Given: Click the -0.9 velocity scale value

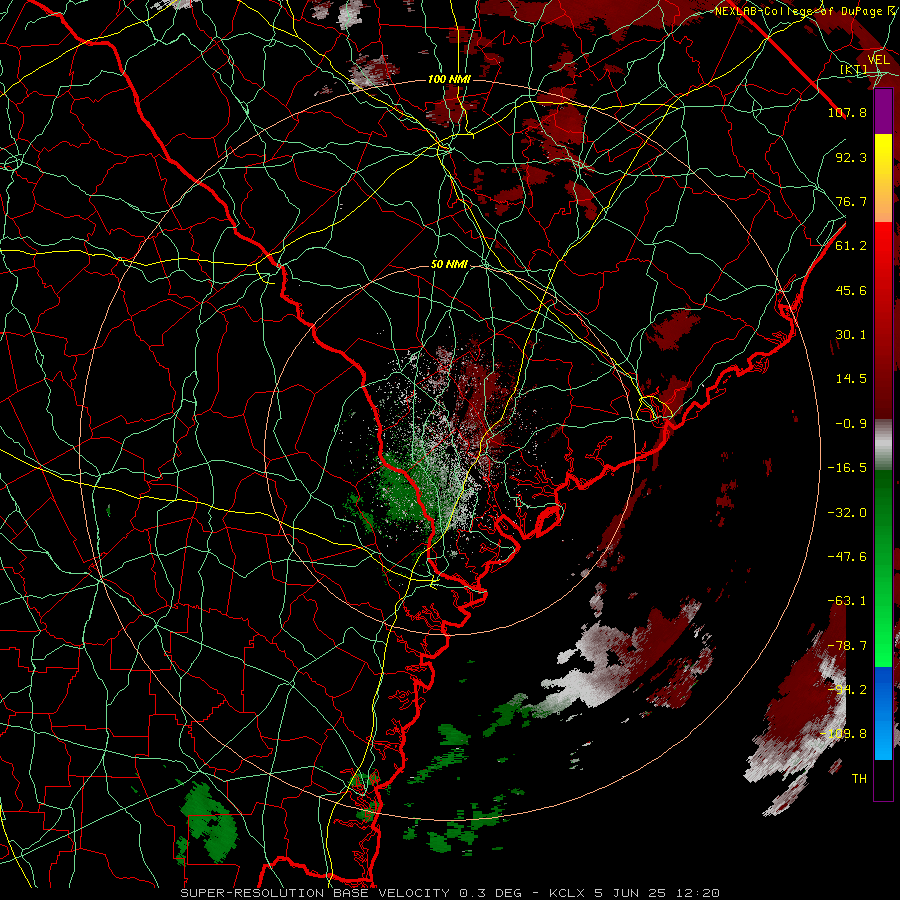Looking at the screenshot, I should (851, 424).
